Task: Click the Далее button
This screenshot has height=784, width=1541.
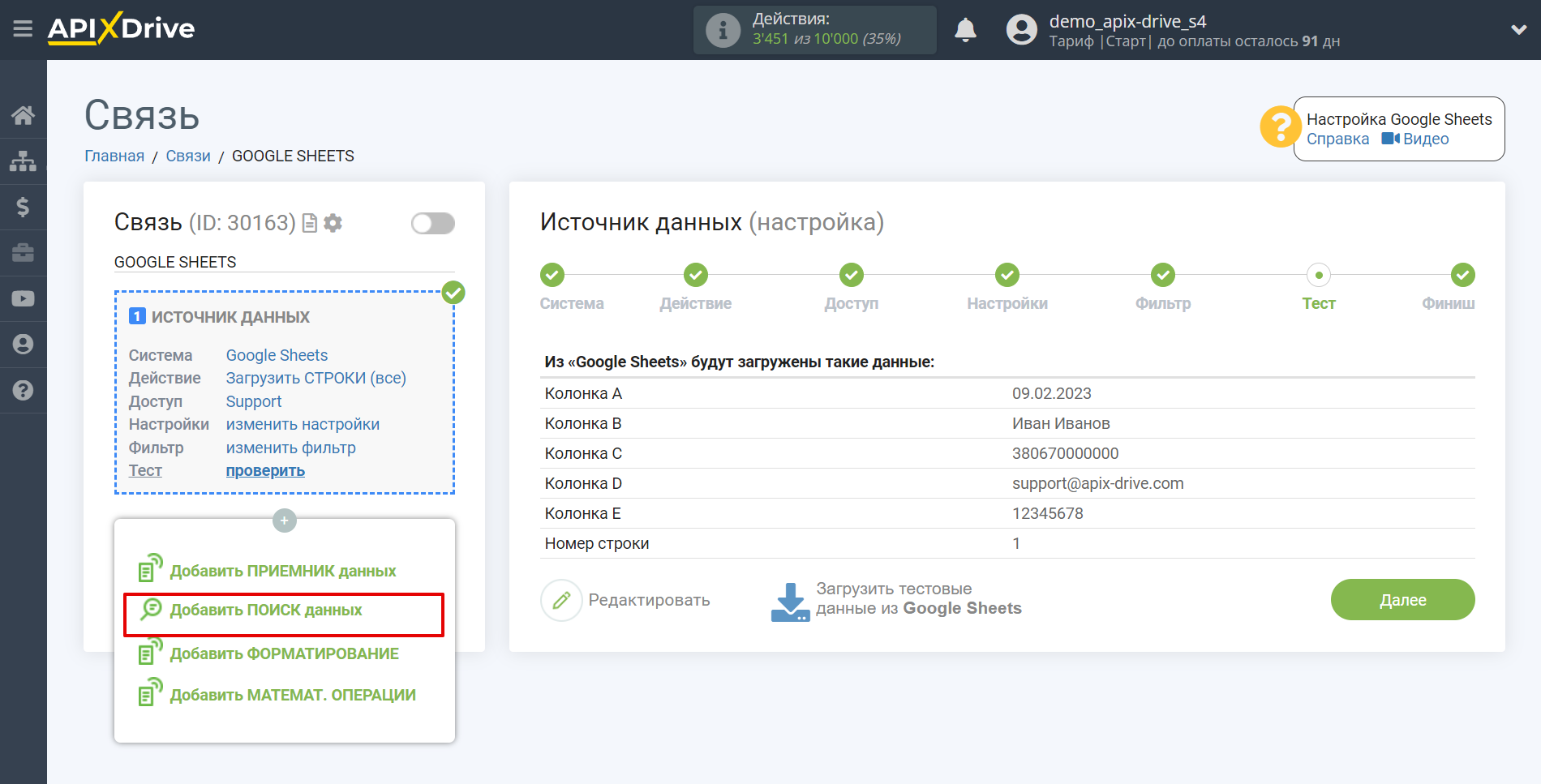Action: click(x=1402, y=600)
